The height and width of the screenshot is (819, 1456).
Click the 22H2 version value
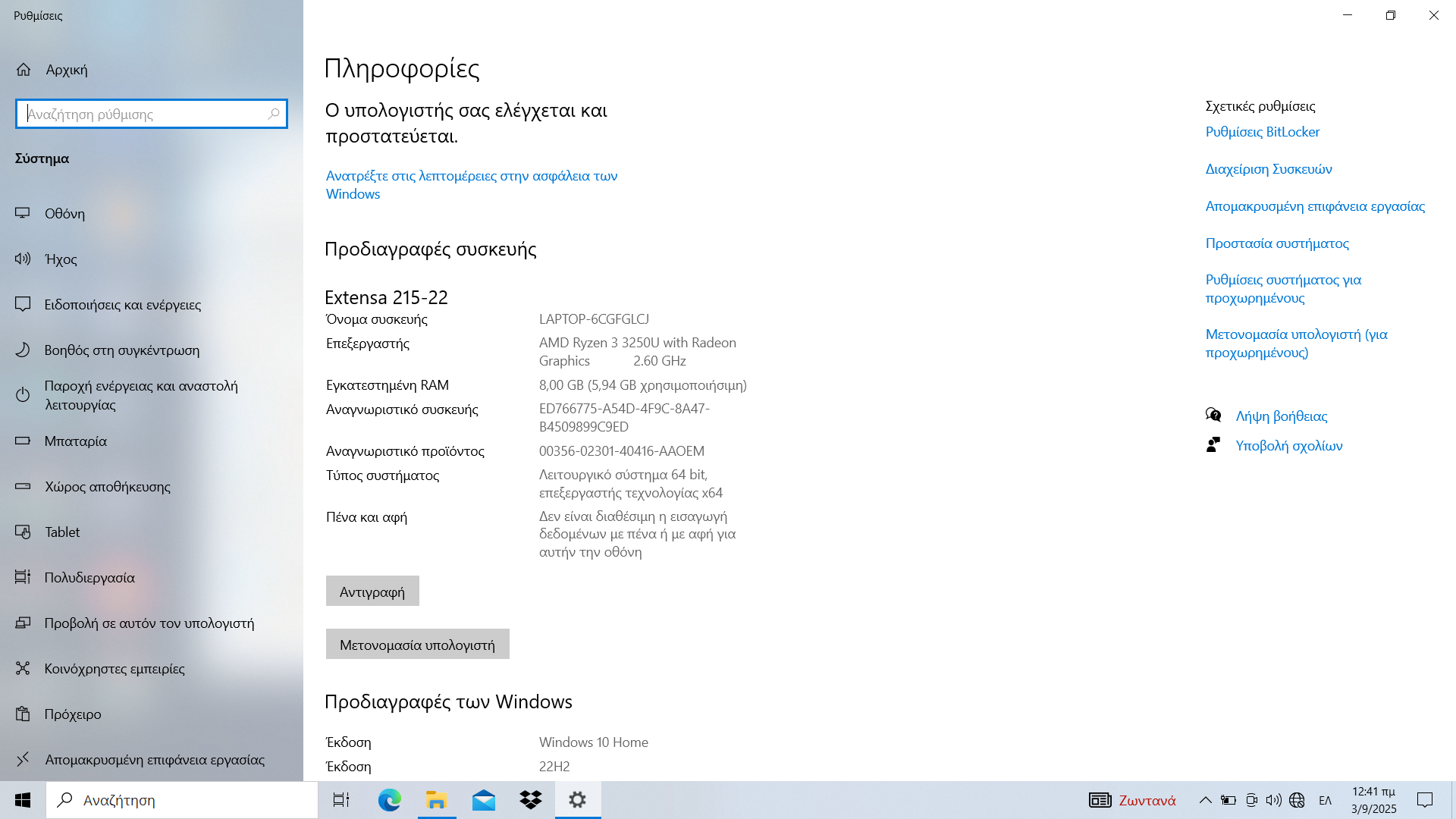[554, 767]
